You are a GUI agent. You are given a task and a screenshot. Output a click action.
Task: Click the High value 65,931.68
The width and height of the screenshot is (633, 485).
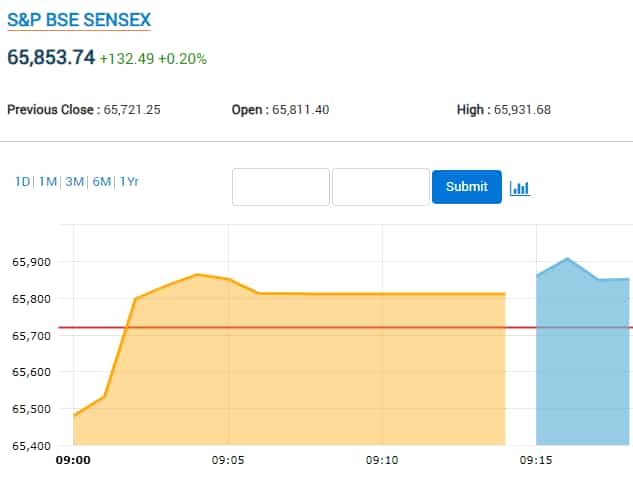coord(523,109)
